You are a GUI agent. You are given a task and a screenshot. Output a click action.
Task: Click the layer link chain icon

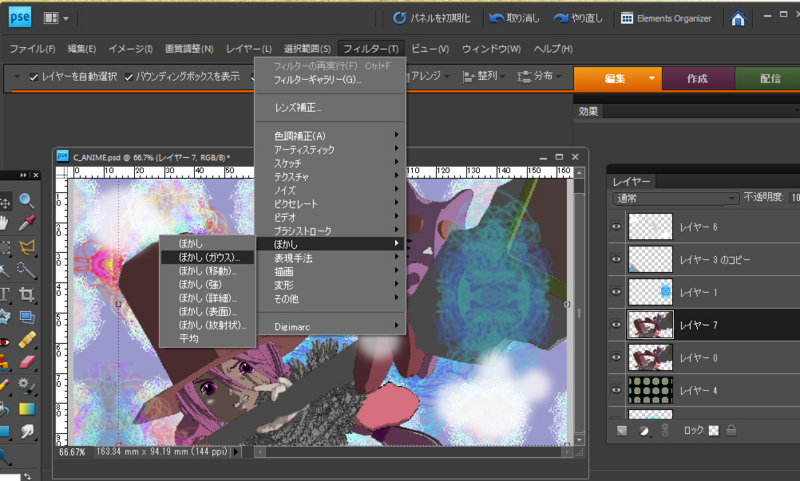tap(665, 430)
